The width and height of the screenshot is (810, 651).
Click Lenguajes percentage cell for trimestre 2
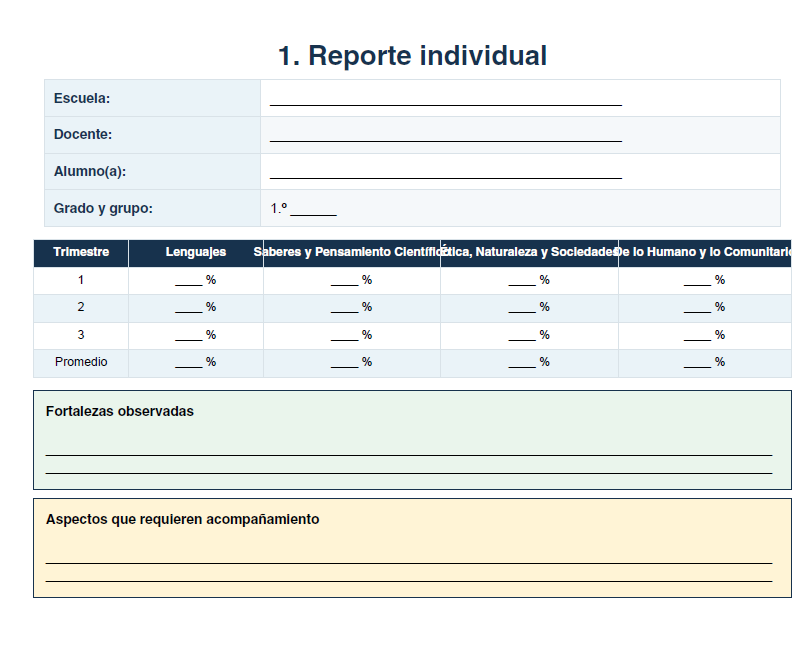(196, 307)
